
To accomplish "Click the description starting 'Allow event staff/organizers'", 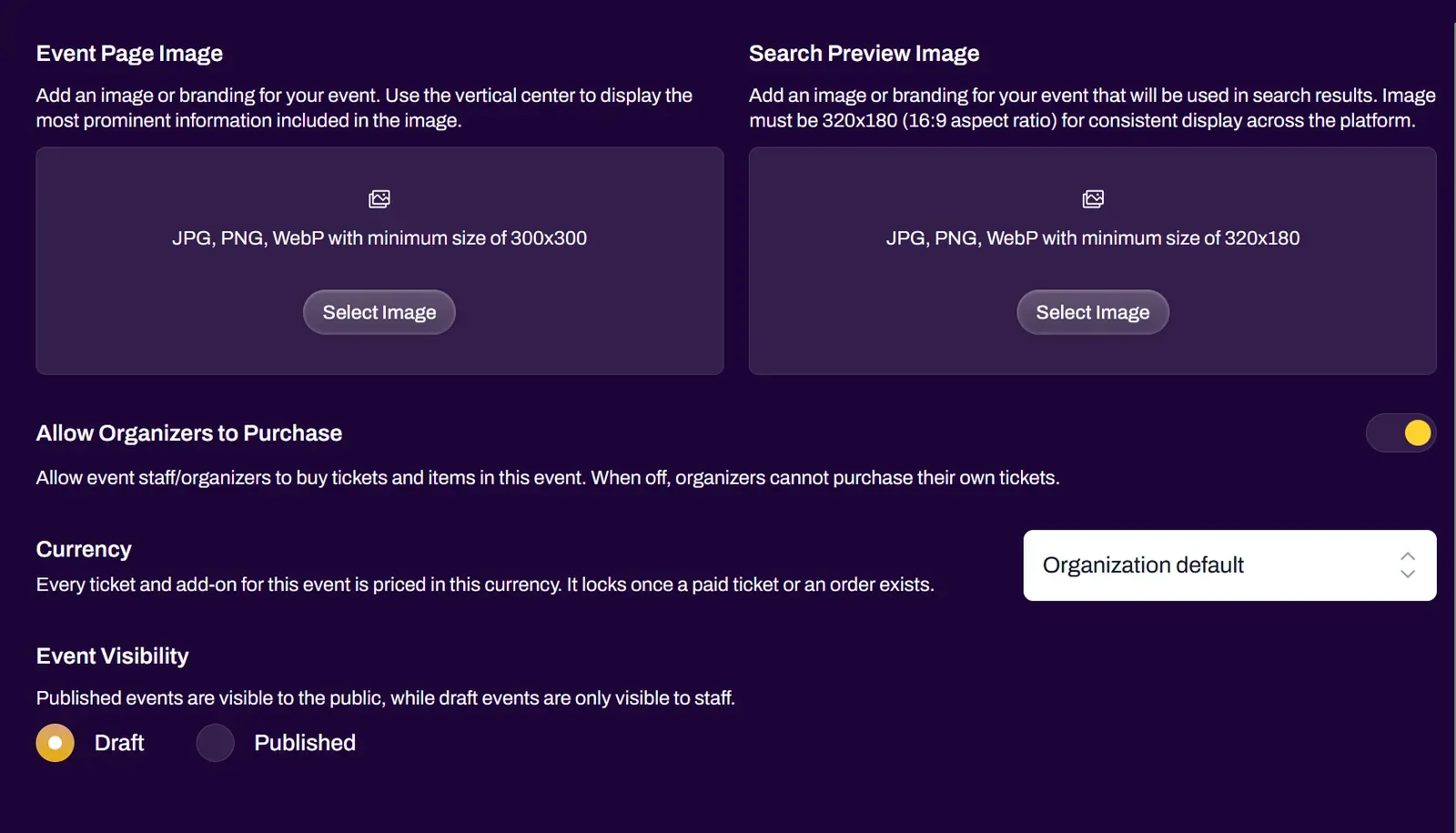I will [548, 478].
